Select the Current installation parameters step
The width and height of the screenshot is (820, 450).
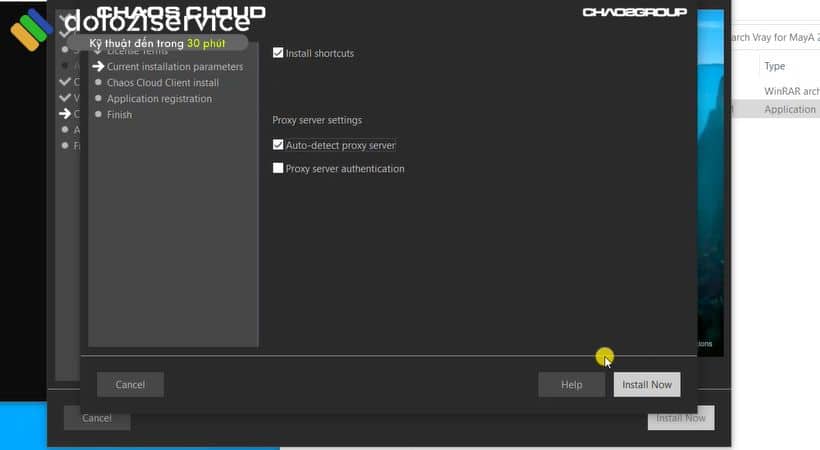click(x=174, y=67)
